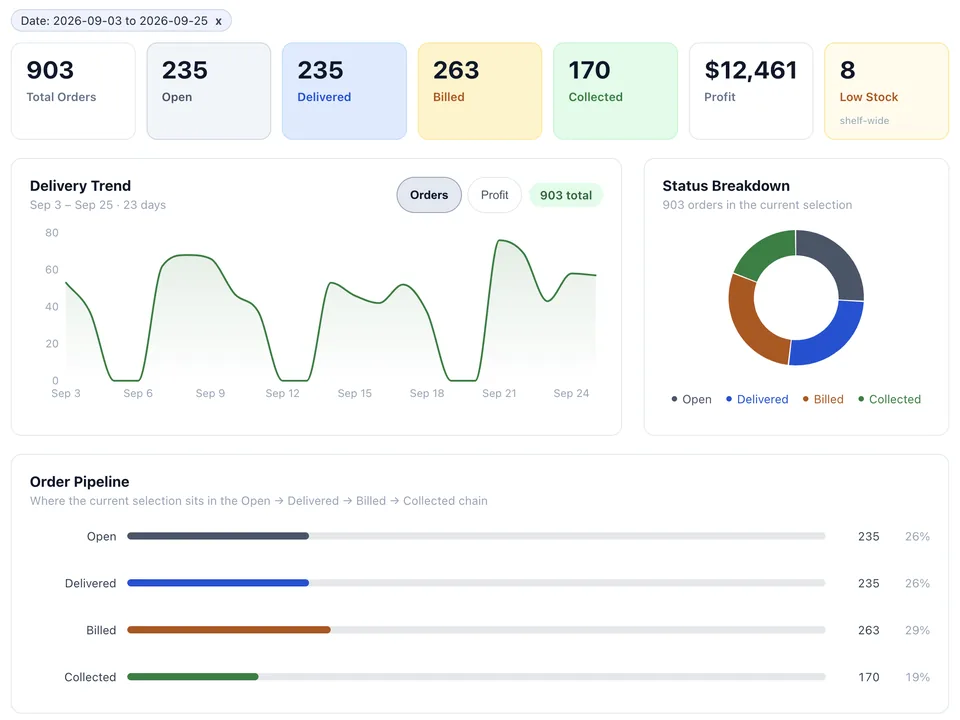
Task: Open the Low Stock 8 card
Action: tap(887, 91)
